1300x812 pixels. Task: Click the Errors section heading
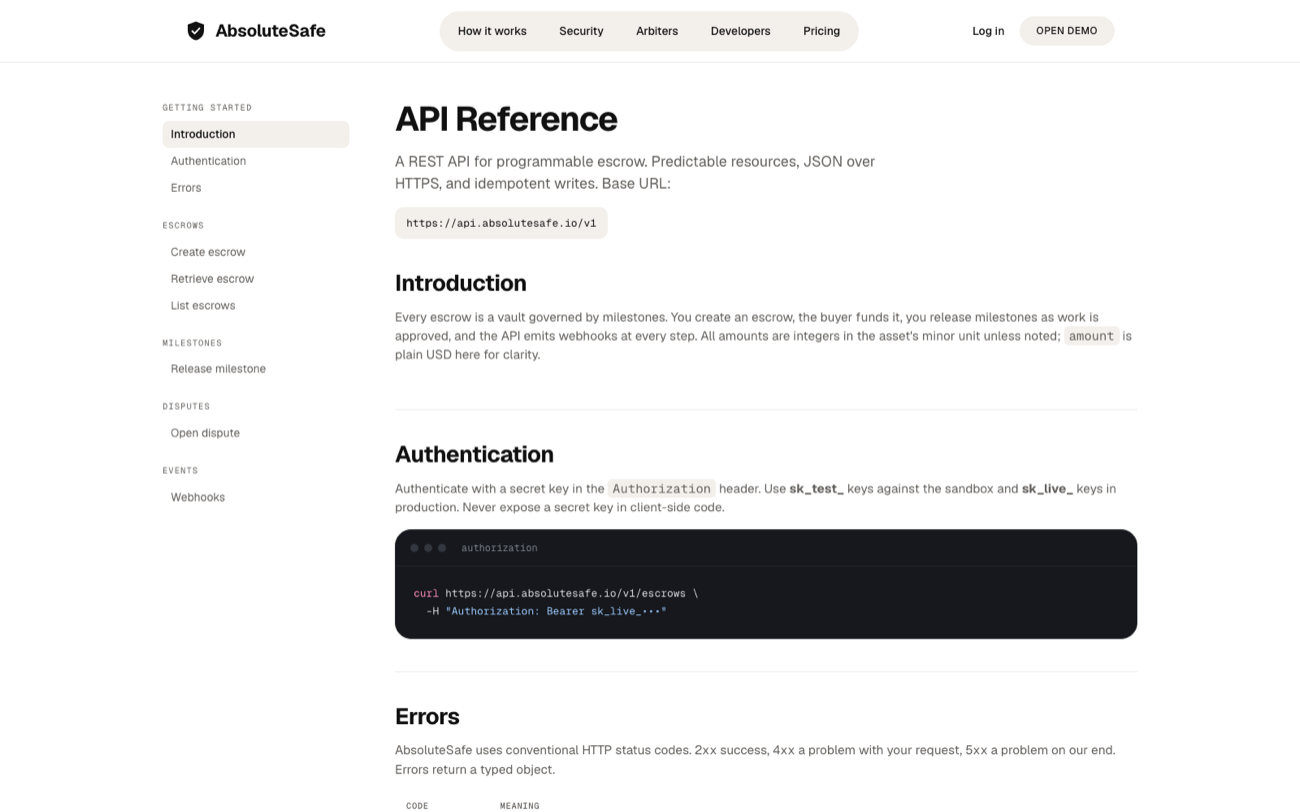pos(427,716)
